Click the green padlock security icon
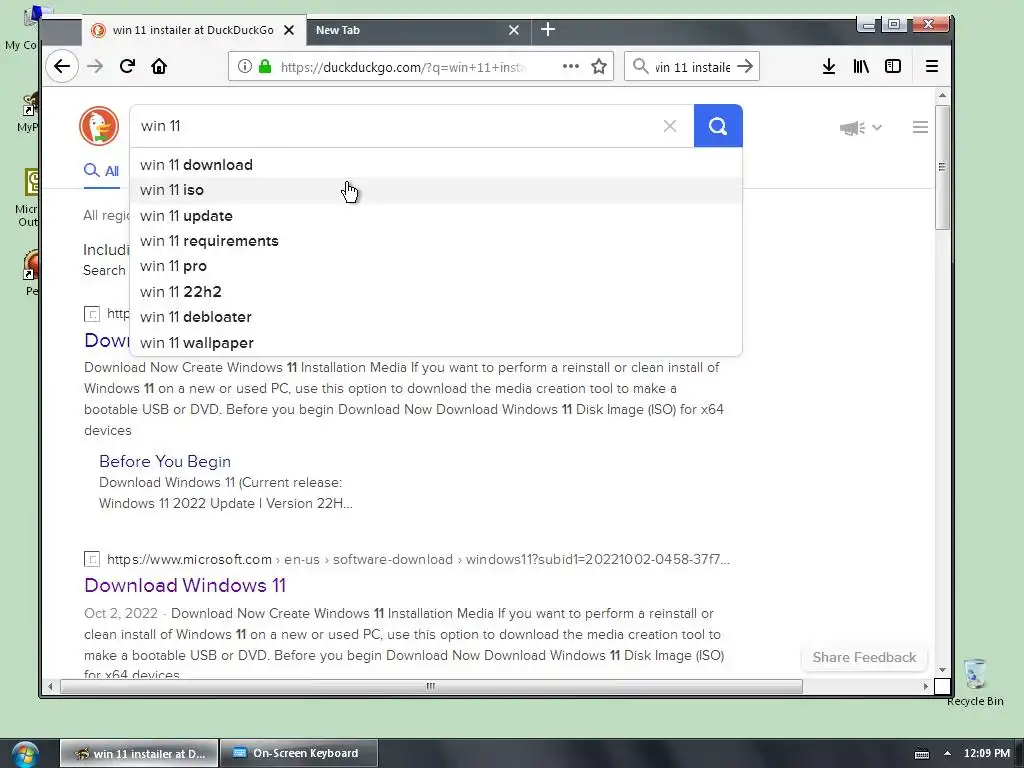This screenshot has width=1024, height=768. (264, 66)
